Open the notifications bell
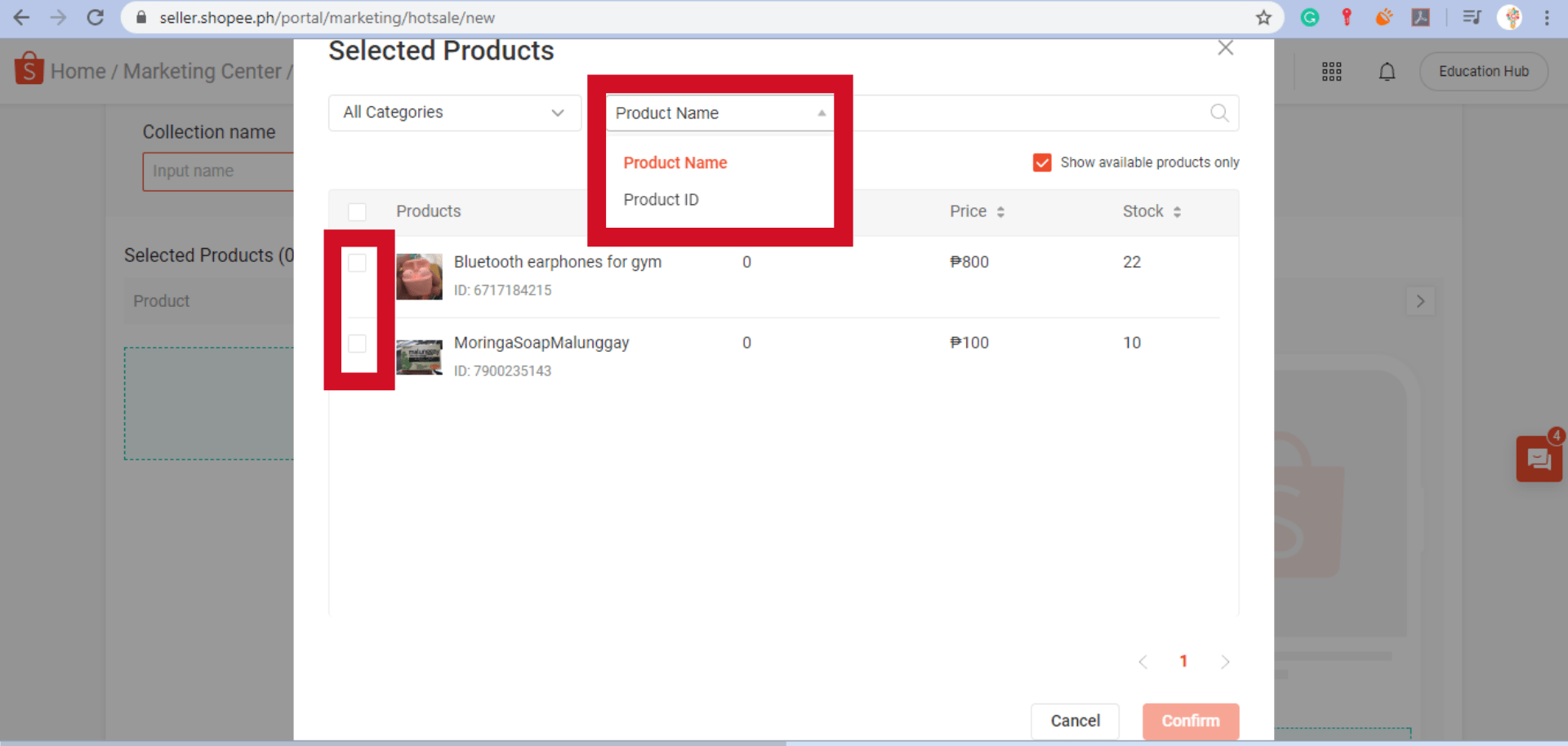1568x746 pixels. pos(1387,72)
